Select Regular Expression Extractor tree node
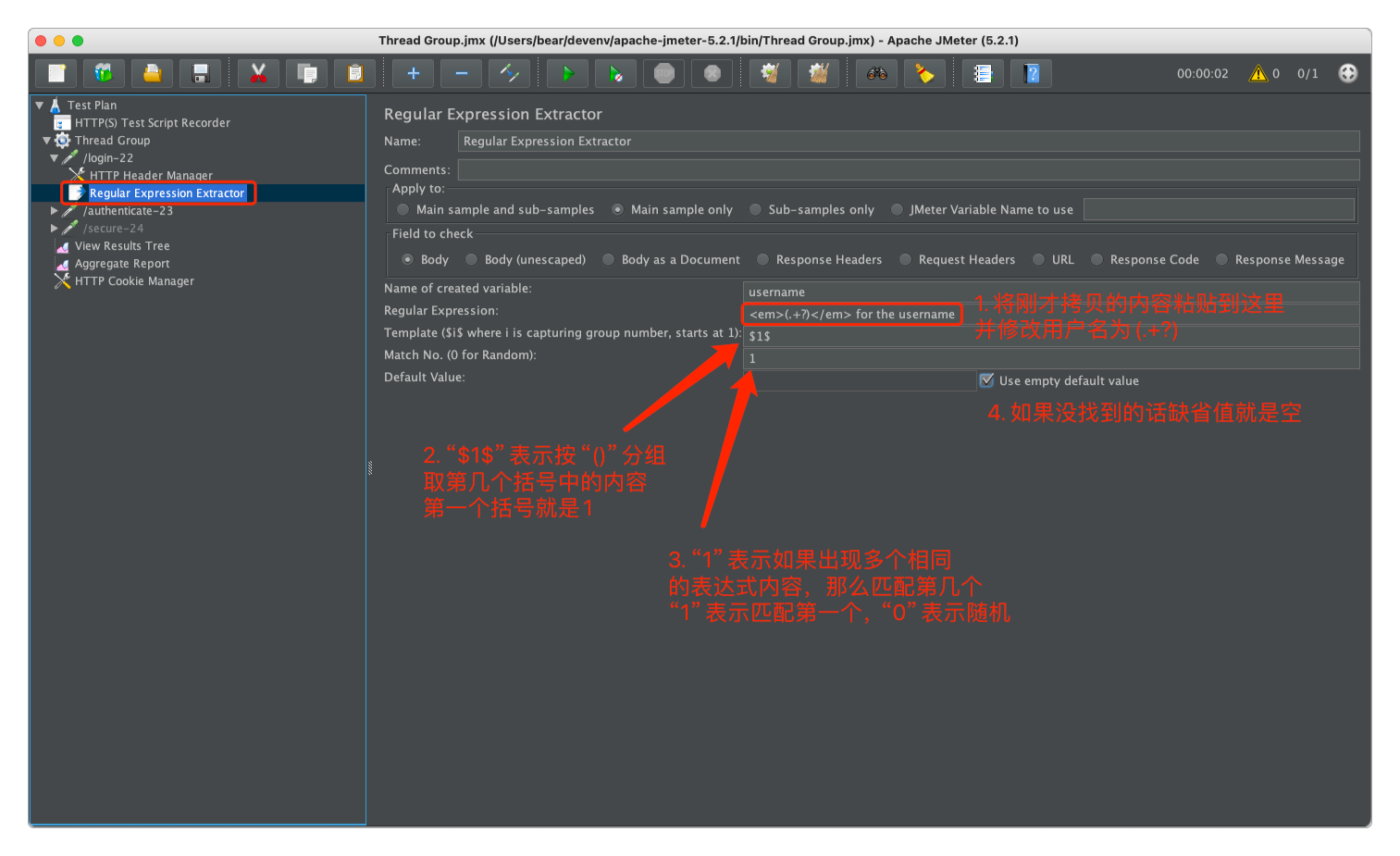Image resolution: width=1400 pixels, height=856 pixels. coord(167,193)
